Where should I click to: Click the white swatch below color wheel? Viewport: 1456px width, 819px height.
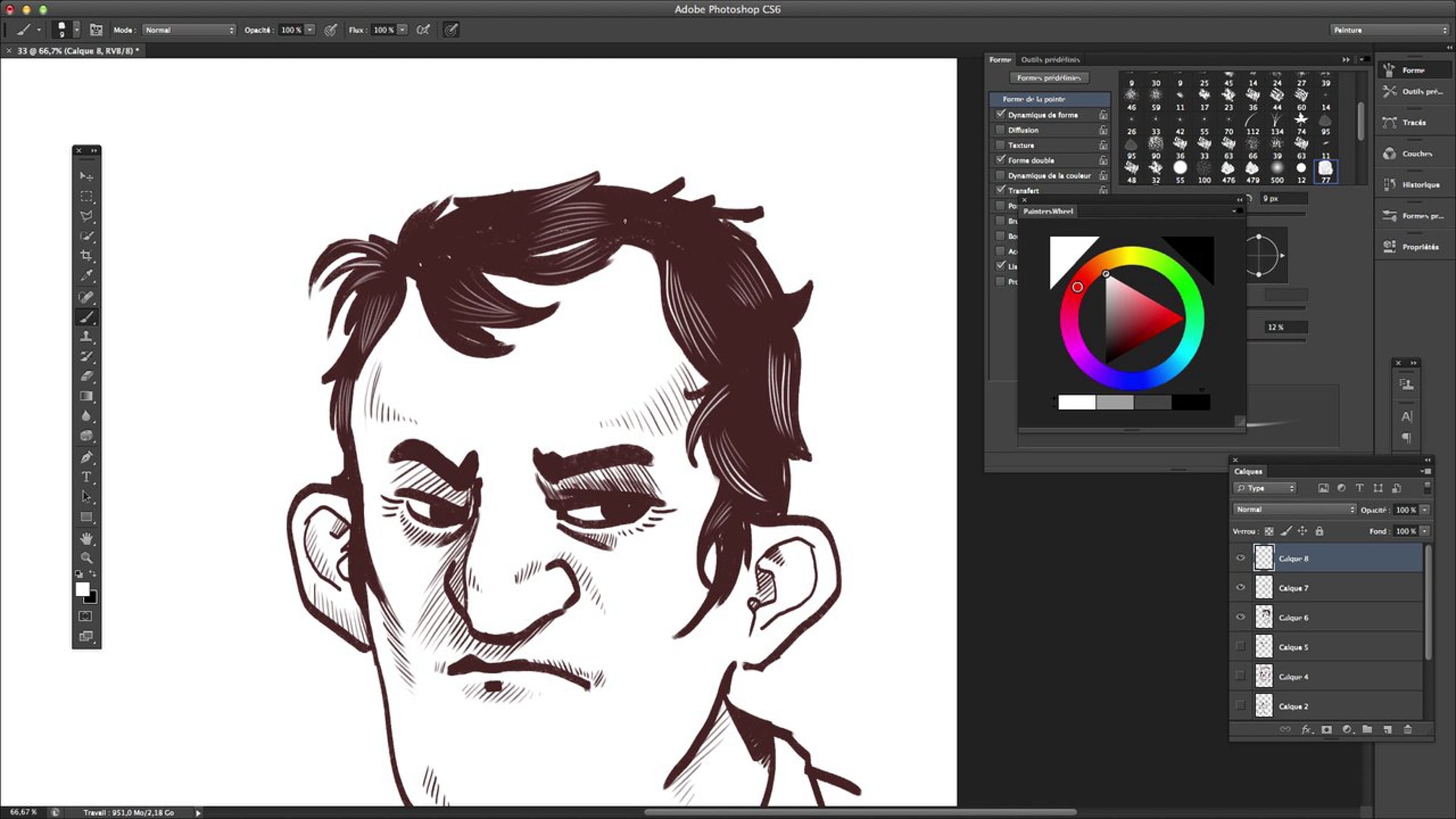tap(1076, 402)
